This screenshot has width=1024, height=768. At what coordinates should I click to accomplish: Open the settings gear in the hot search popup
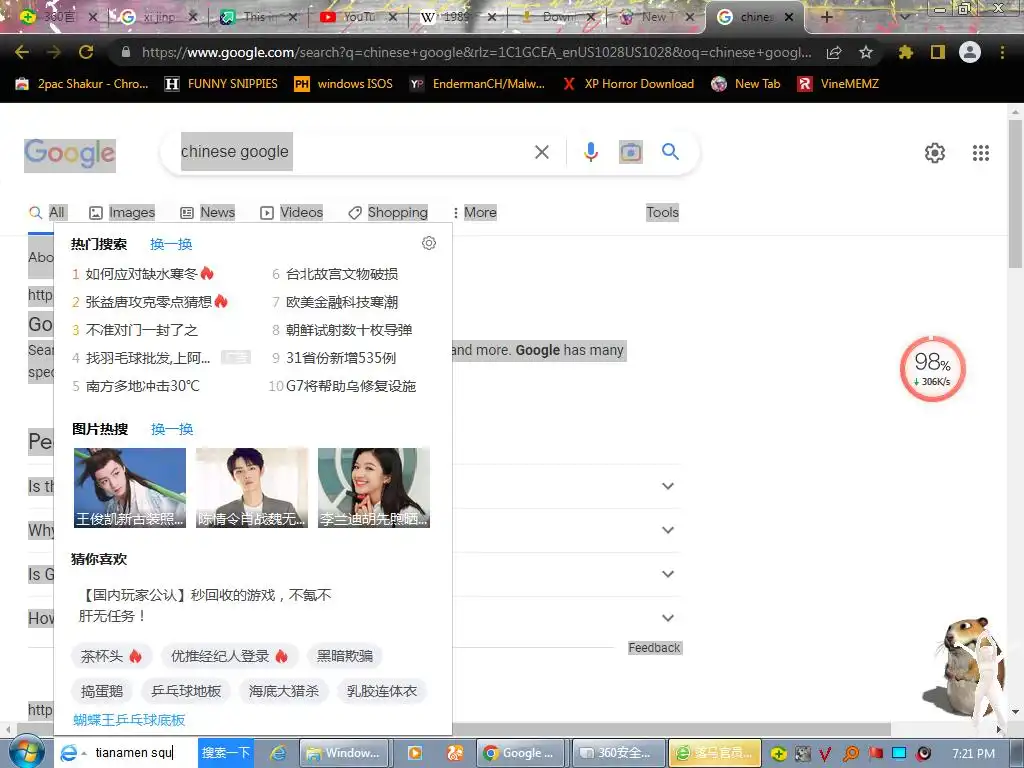(x=428, y=243)
